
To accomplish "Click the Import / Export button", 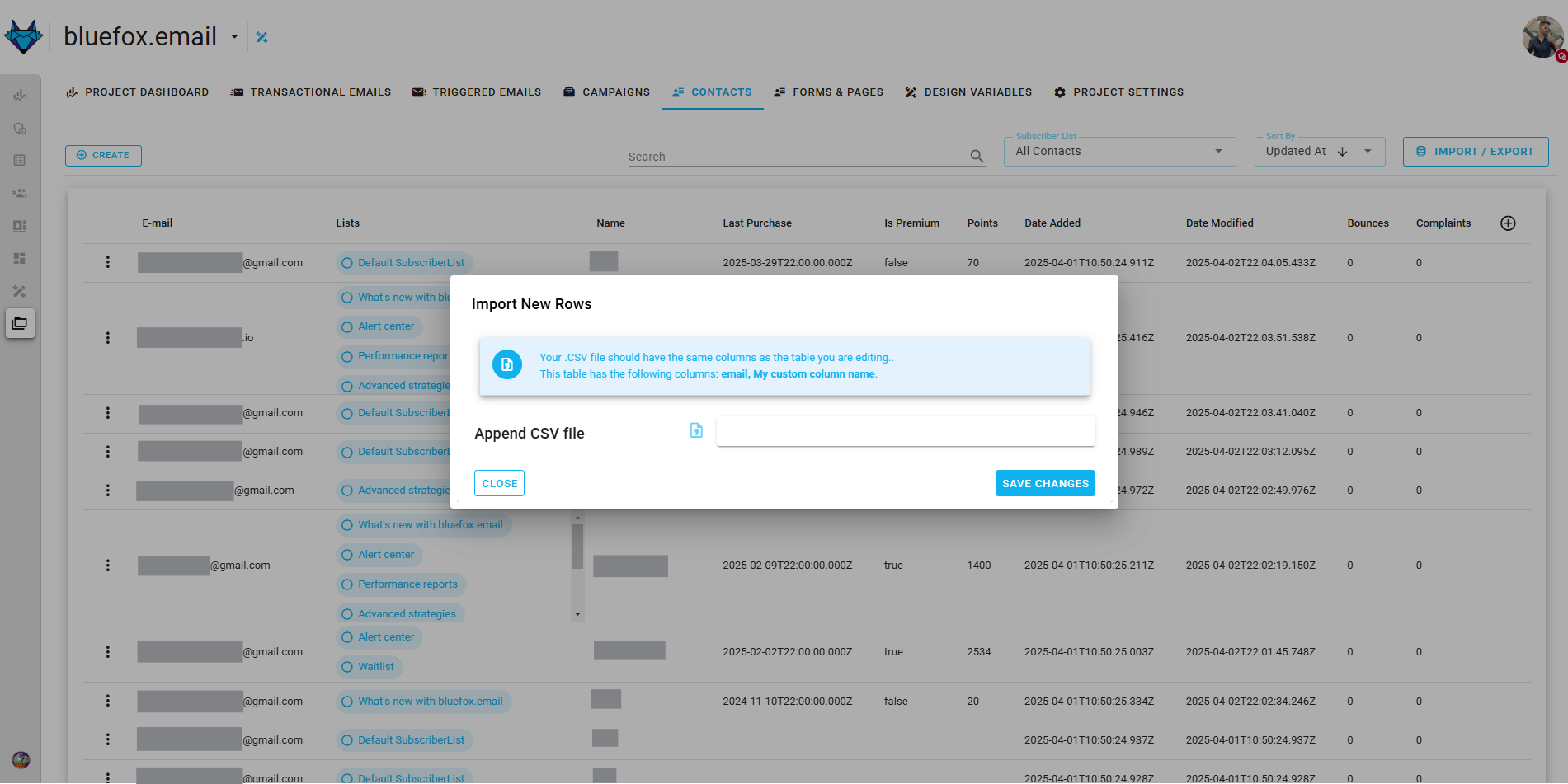I will coord(1476,152).
